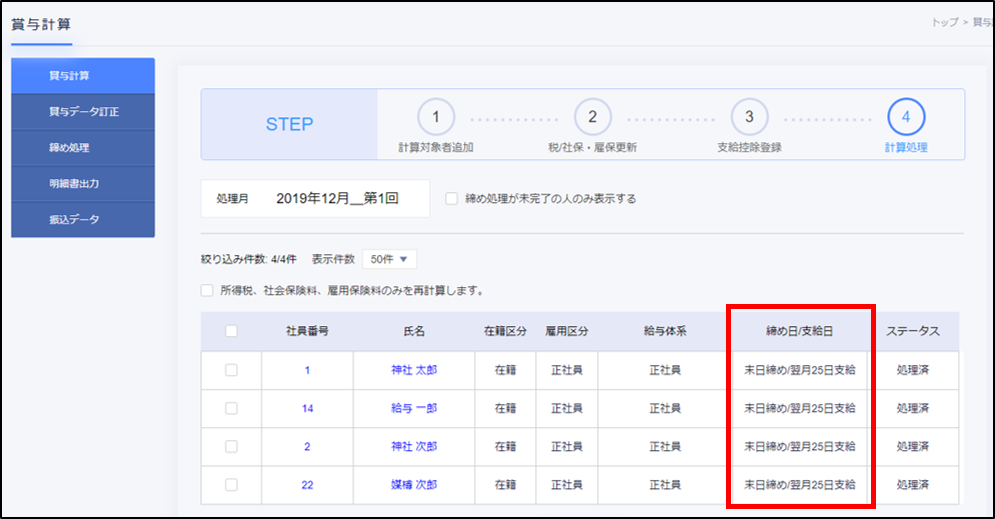The width and height of the screenshot is (995, 519).
Task: Click step 2 circle 税/社保・雇保更新
Action: [x=592, y=117]
